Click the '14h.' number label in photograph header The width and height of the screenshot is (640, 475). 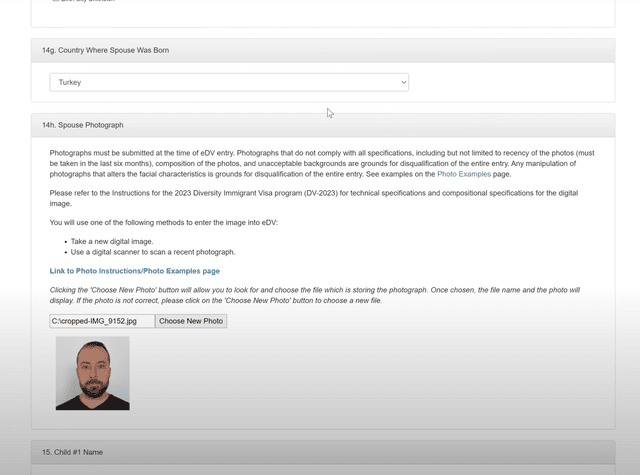coord(49,125)
